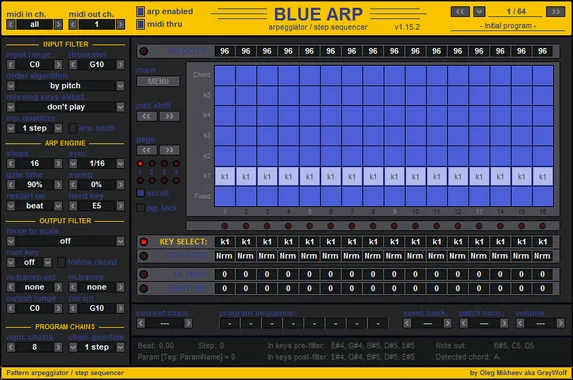Increase midi out channel with right arrow
The width and height of the screenshot is (573, 380).
tap(120, 24)
